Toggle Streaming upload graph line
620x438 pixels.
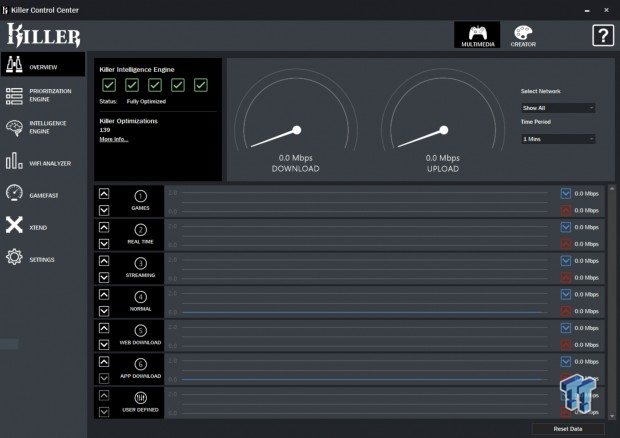pos(566,278)
